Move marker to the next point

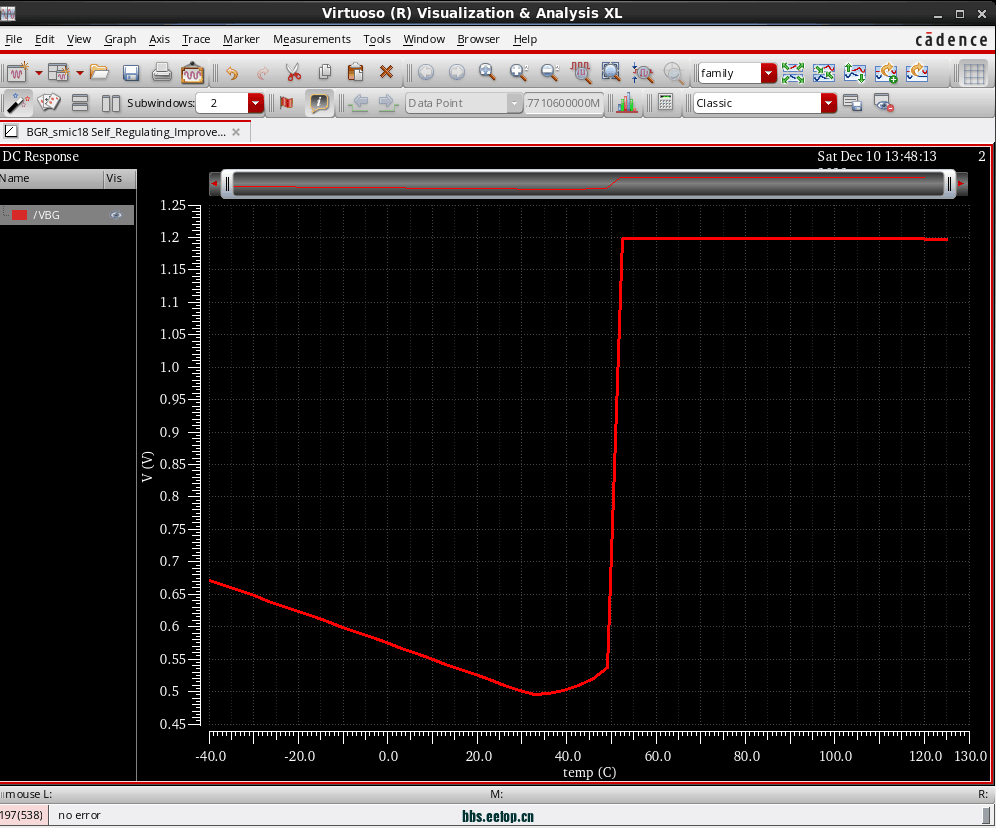[387, 103]
